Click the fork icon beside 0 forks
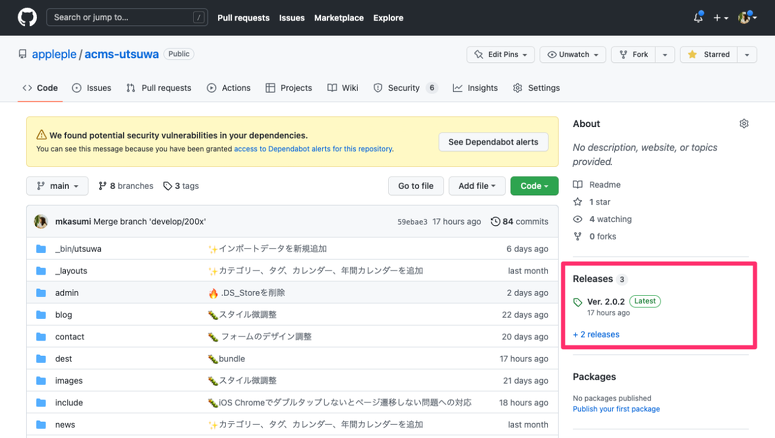The image size is (775, 438). coord(577,236)
